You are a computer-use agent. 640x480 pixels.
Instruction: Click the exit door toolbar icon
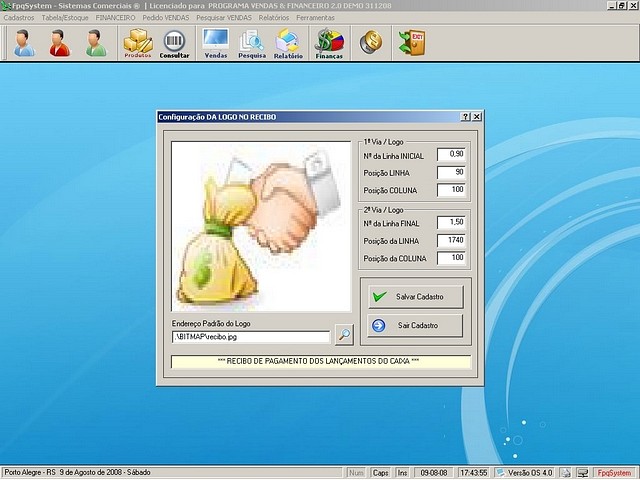411,43
